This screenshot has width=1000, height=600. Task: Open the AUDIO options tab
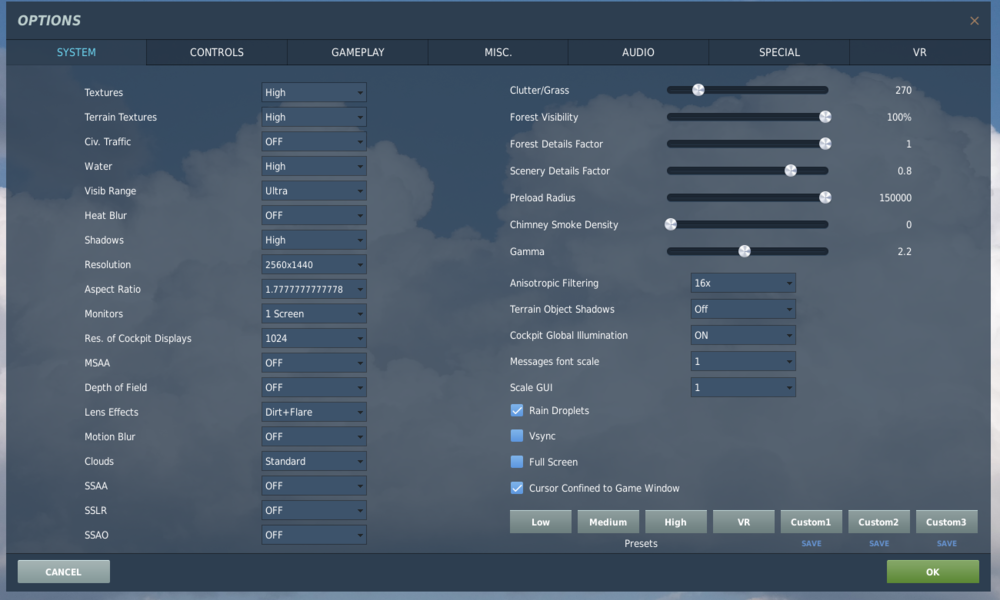(x=638, y=52)
